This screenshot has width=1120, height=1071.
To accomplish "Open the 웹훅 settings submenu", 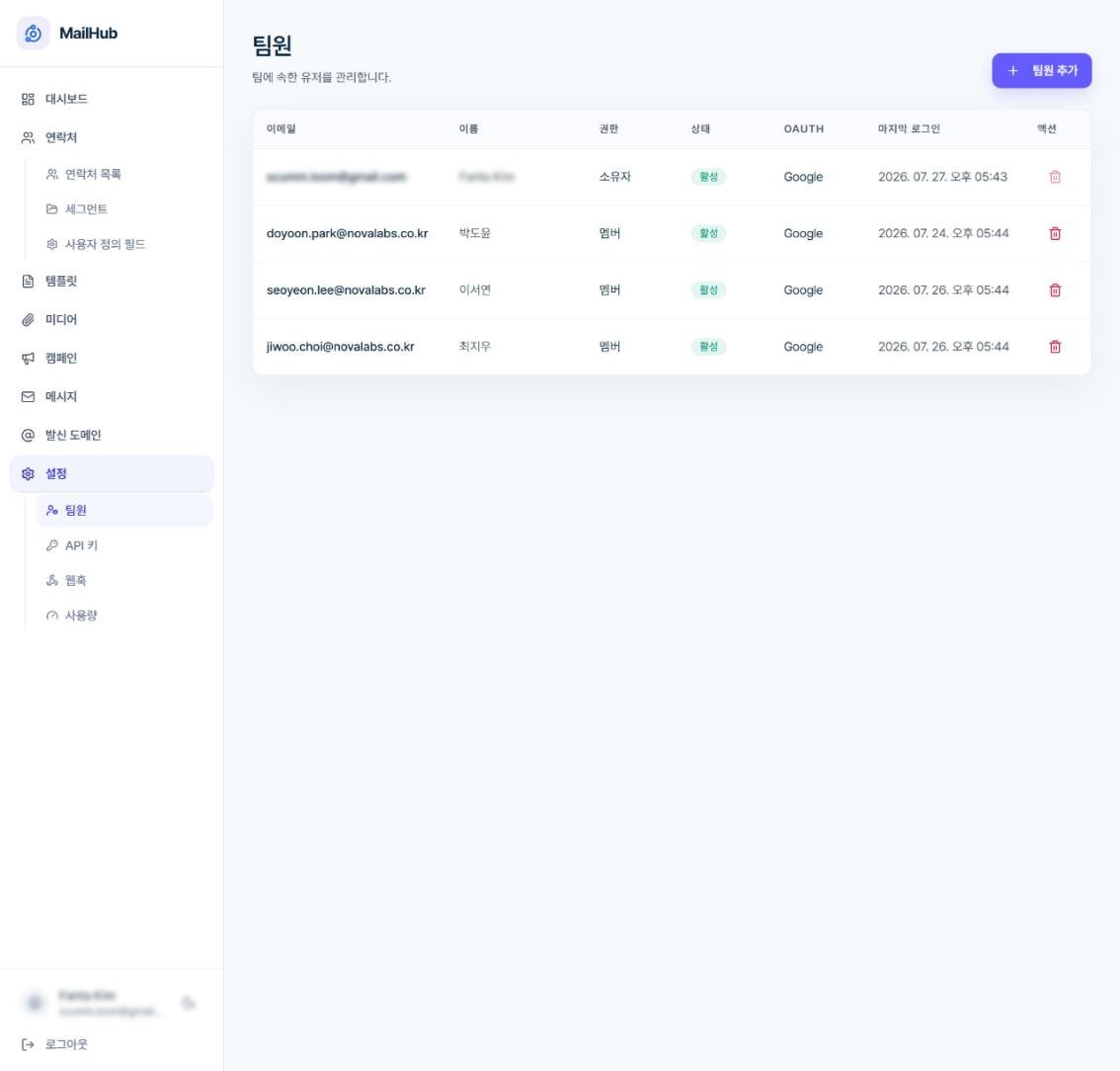I will (124, 581).
